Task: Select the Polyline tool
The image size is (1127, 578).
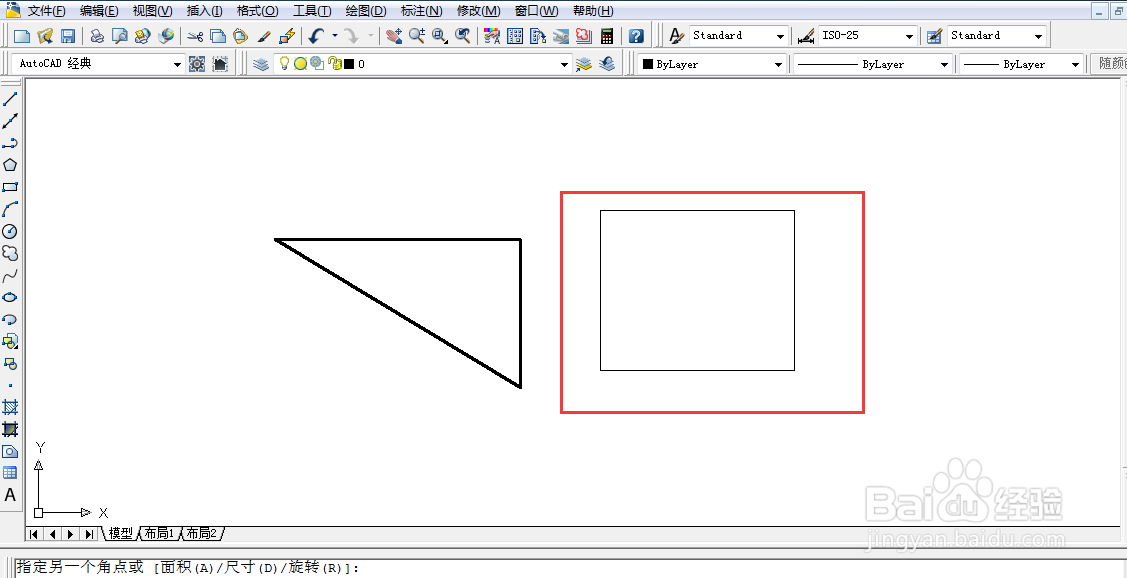Action: (10, 143)
